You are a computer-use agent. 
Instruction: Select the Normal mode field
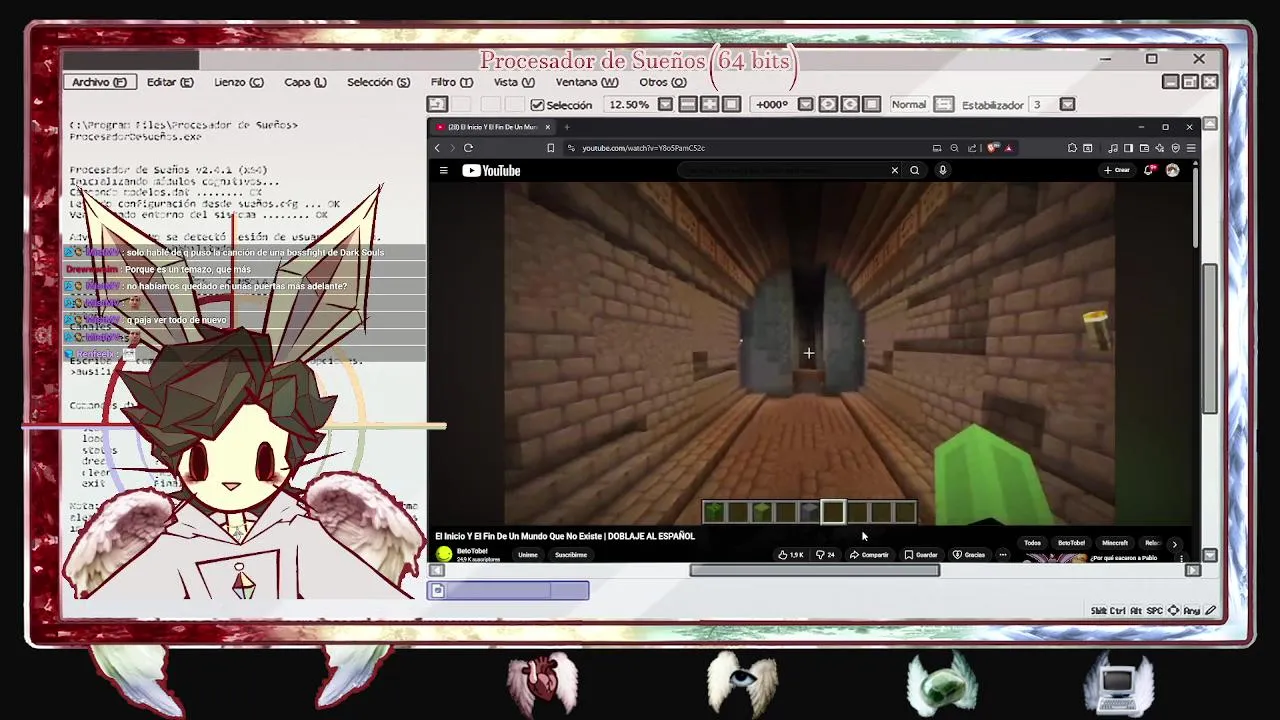point(909,104)
